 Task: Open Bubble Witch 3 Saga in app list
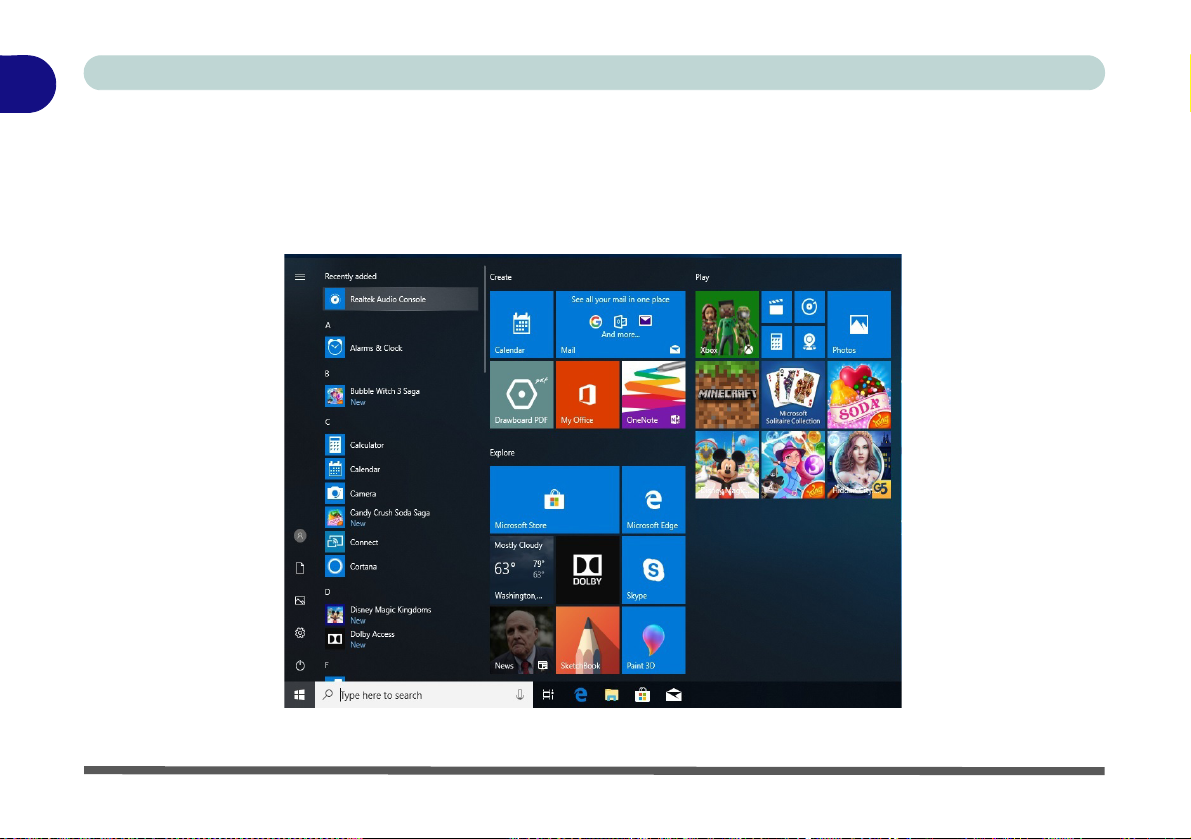tap(401, 396)
